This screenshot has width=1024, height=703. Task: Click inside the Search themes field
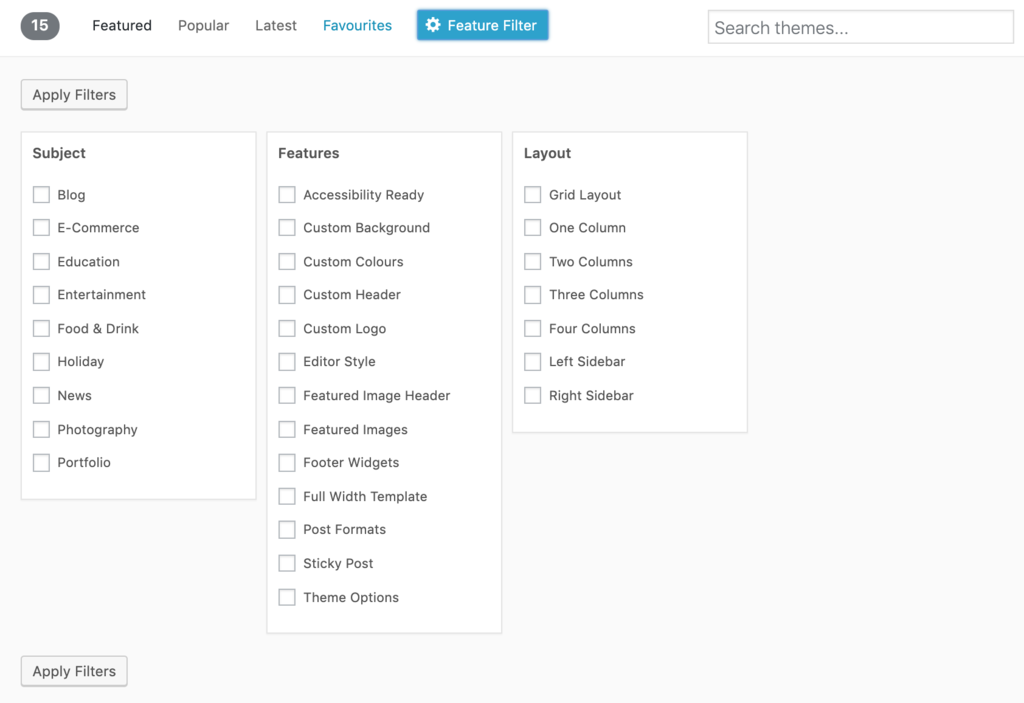[860, 27]
